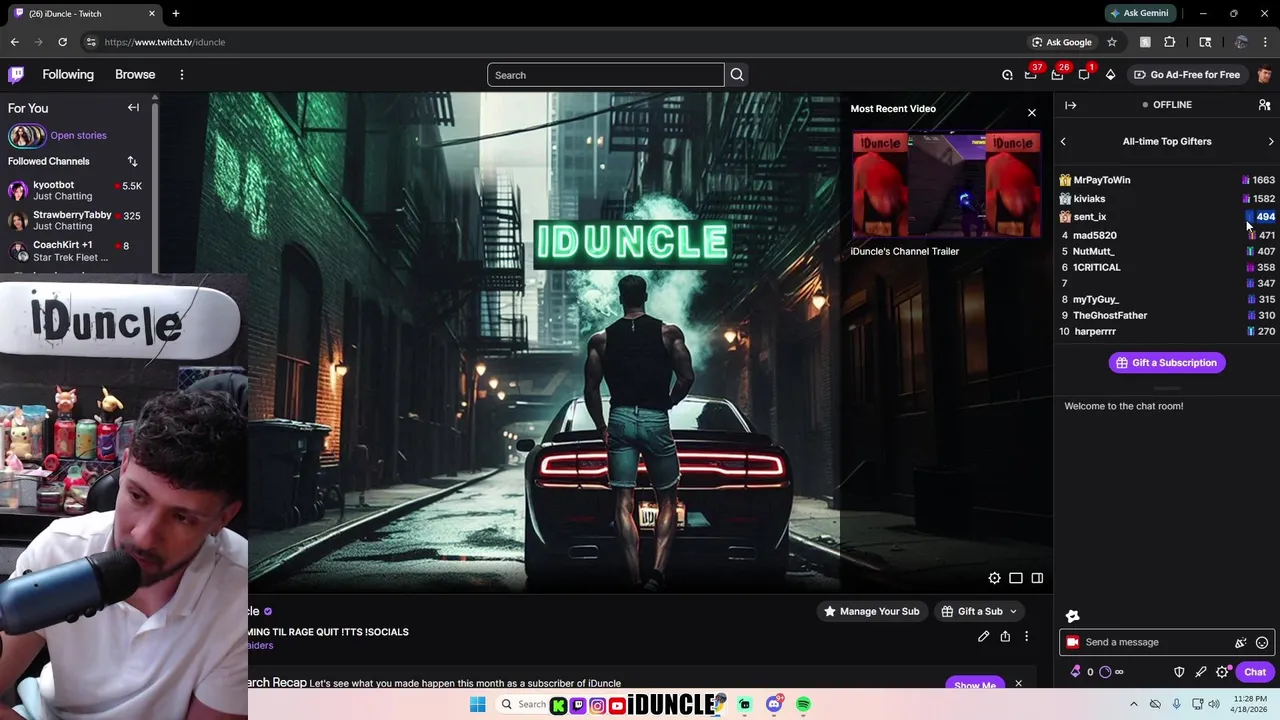Viewport: 1280px width, 720px height.
Task: Collapse the chat panel with arrow icon
Action: coord(1071,105)
